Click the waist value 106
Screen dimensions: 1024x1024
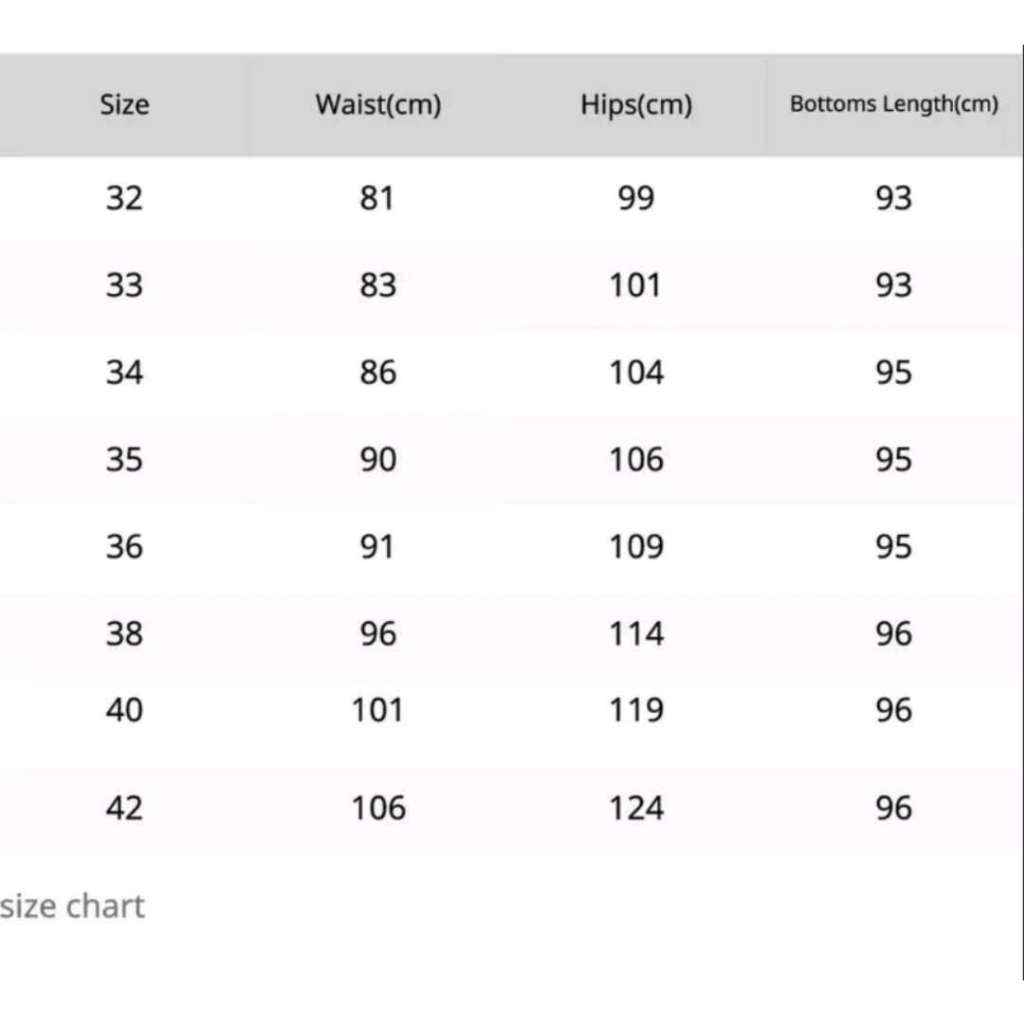tap(378, 807)
